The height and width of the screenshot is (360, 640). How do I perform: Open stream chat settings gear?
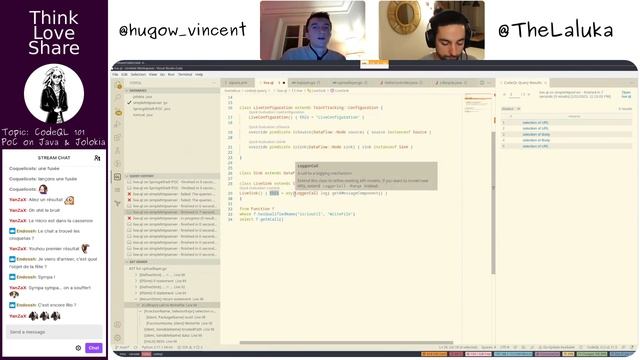tap(78, 348)
